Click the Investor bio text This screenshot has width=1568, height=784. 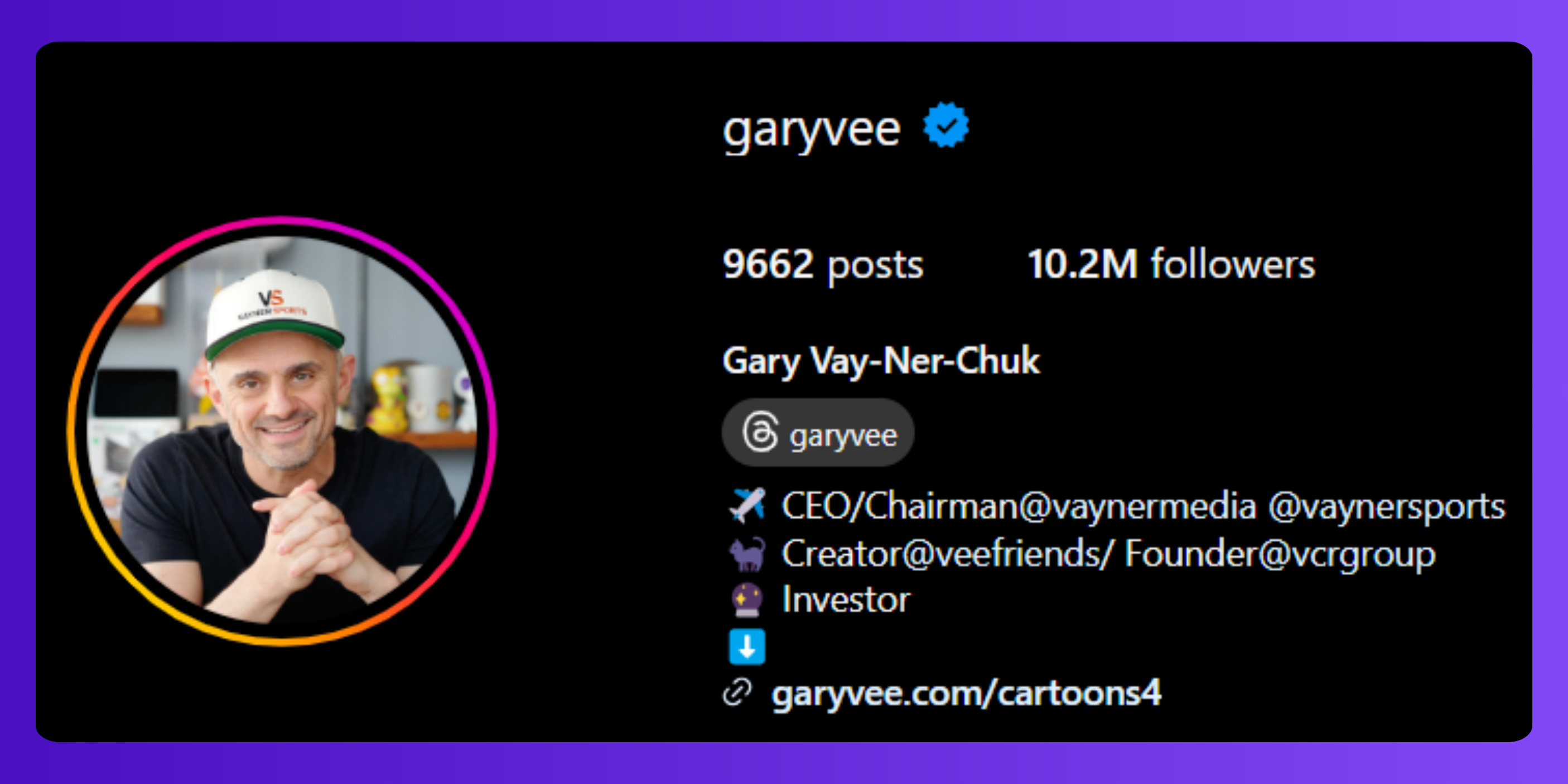[x=846, y=599]
